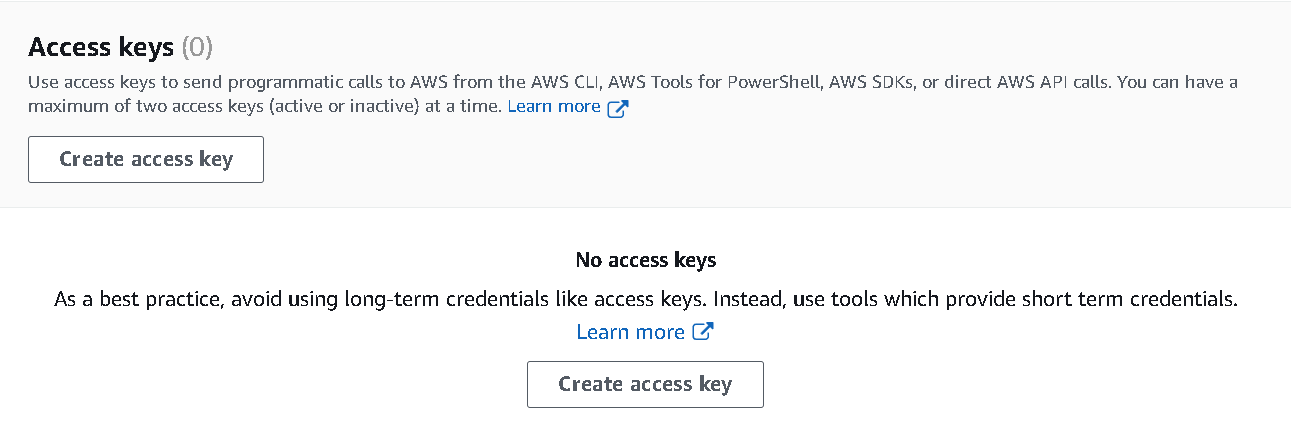Click the Access keys section heading
1291x448 pixels.
(101, 47)
